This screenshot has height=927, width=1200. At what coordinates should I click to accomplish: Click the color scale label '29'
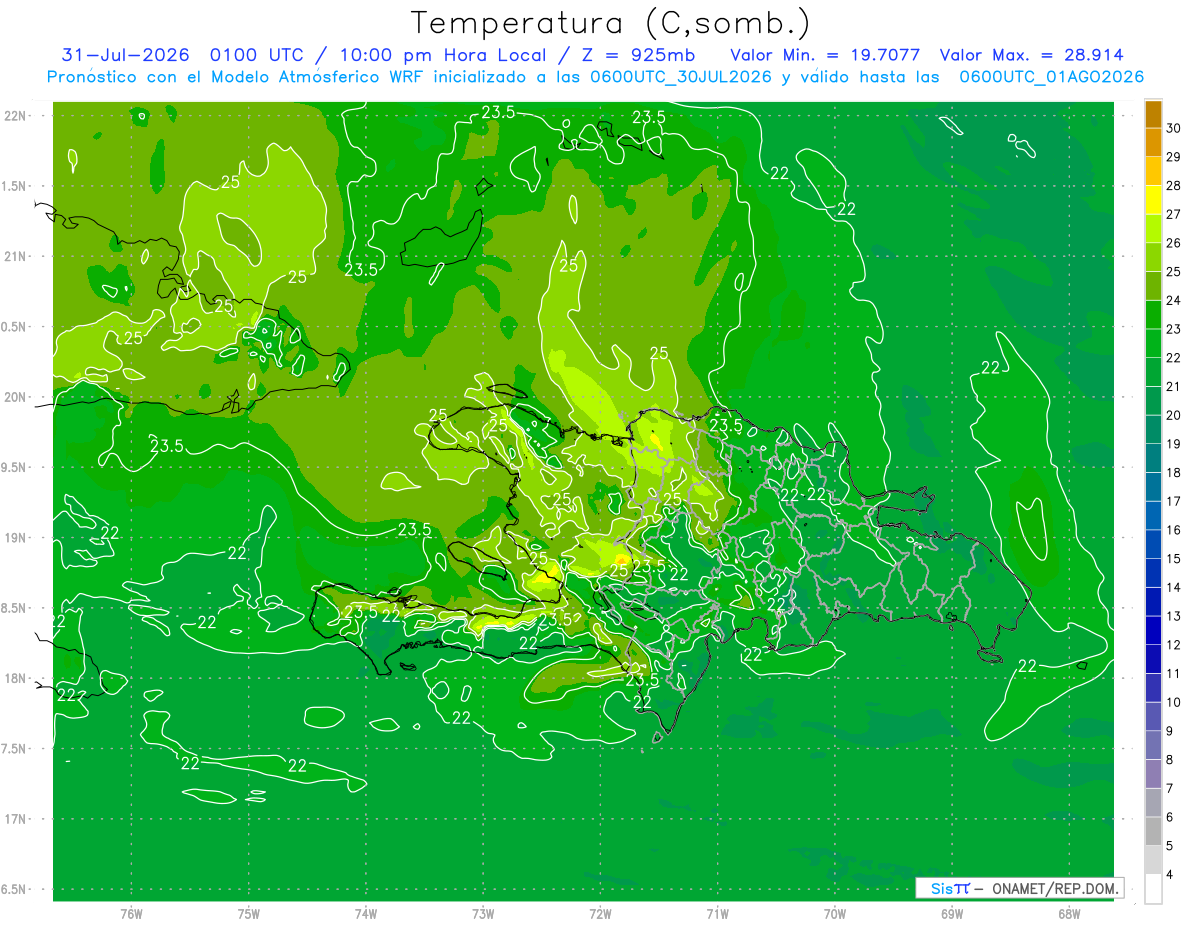tap(1174, 157)
